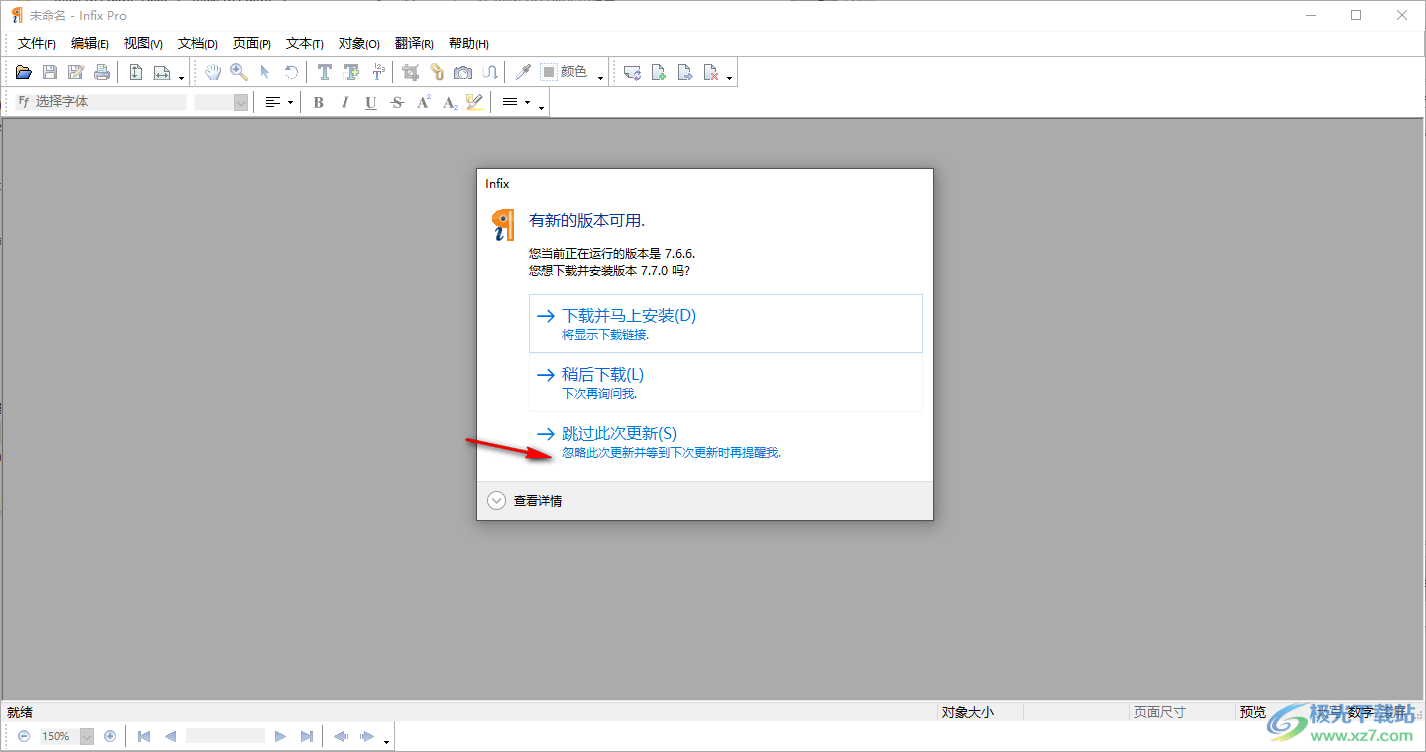Viewport: 1426px width, 752px height.
Task: Select the Zoom magnifier tool
Action: click(x=239, y=72)
